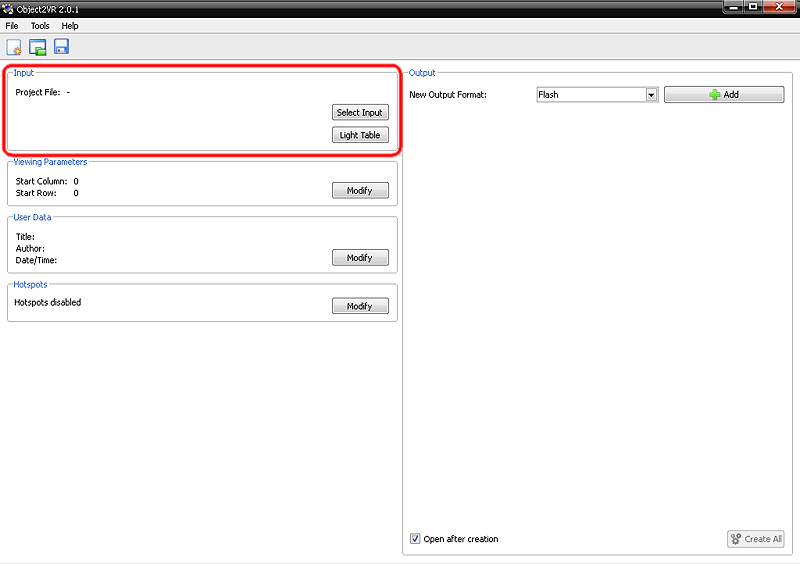Click the Start Column value

pos(76,181)
